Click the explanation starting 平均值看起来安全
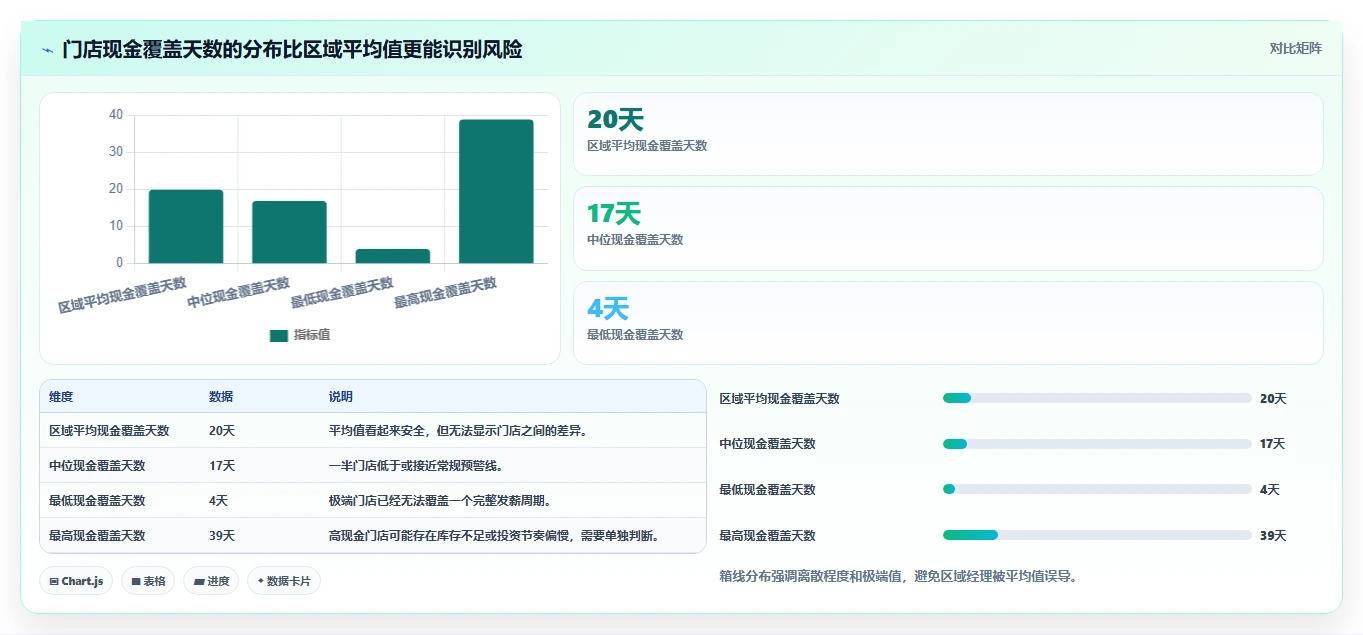The width and height of the screenshot is (1363, 635). point(458,431)
